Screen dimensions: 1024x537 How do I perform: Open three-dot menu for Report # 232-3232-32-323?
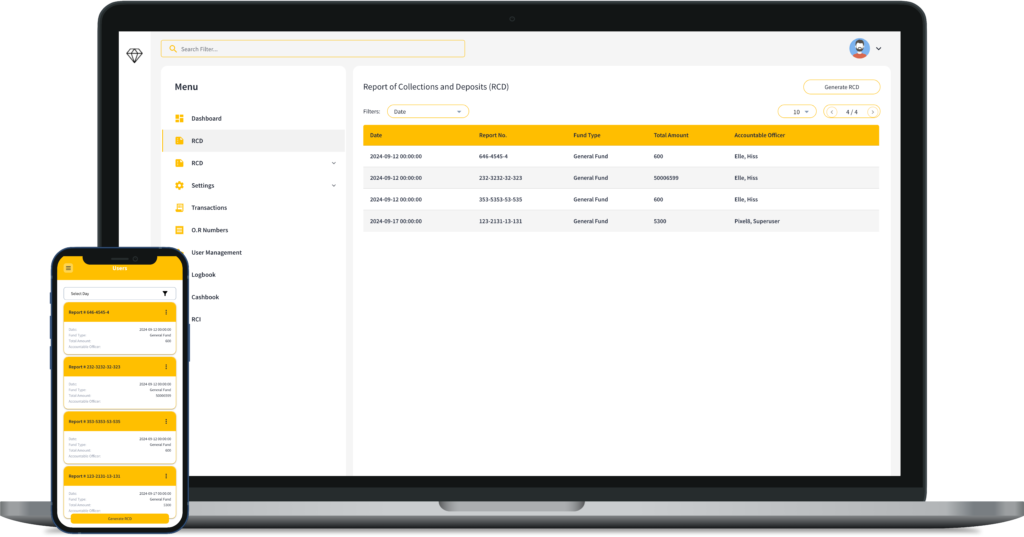pos(166,367)
